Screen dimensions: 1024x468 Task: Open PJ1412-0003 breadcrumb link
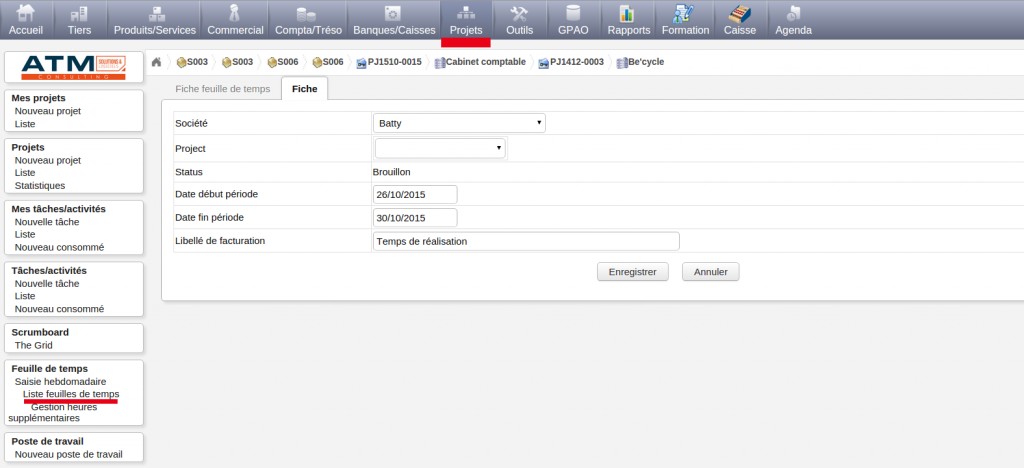(x=571, y=62)
